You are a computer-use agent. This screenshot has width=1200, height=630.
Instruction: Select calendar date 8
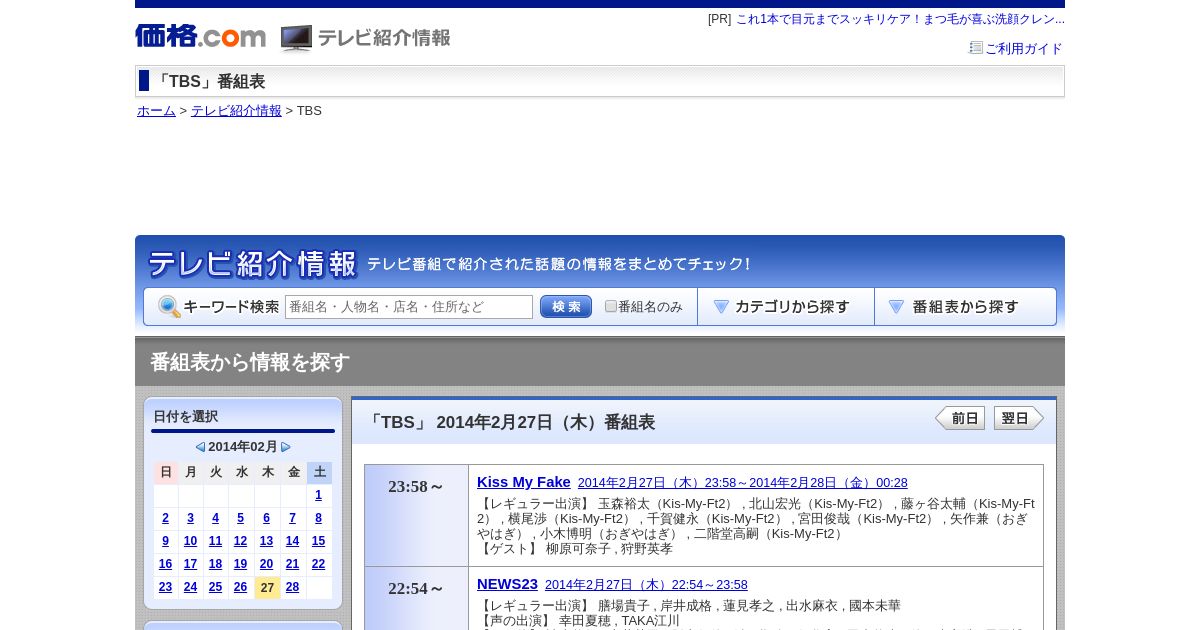pos(319,518)
